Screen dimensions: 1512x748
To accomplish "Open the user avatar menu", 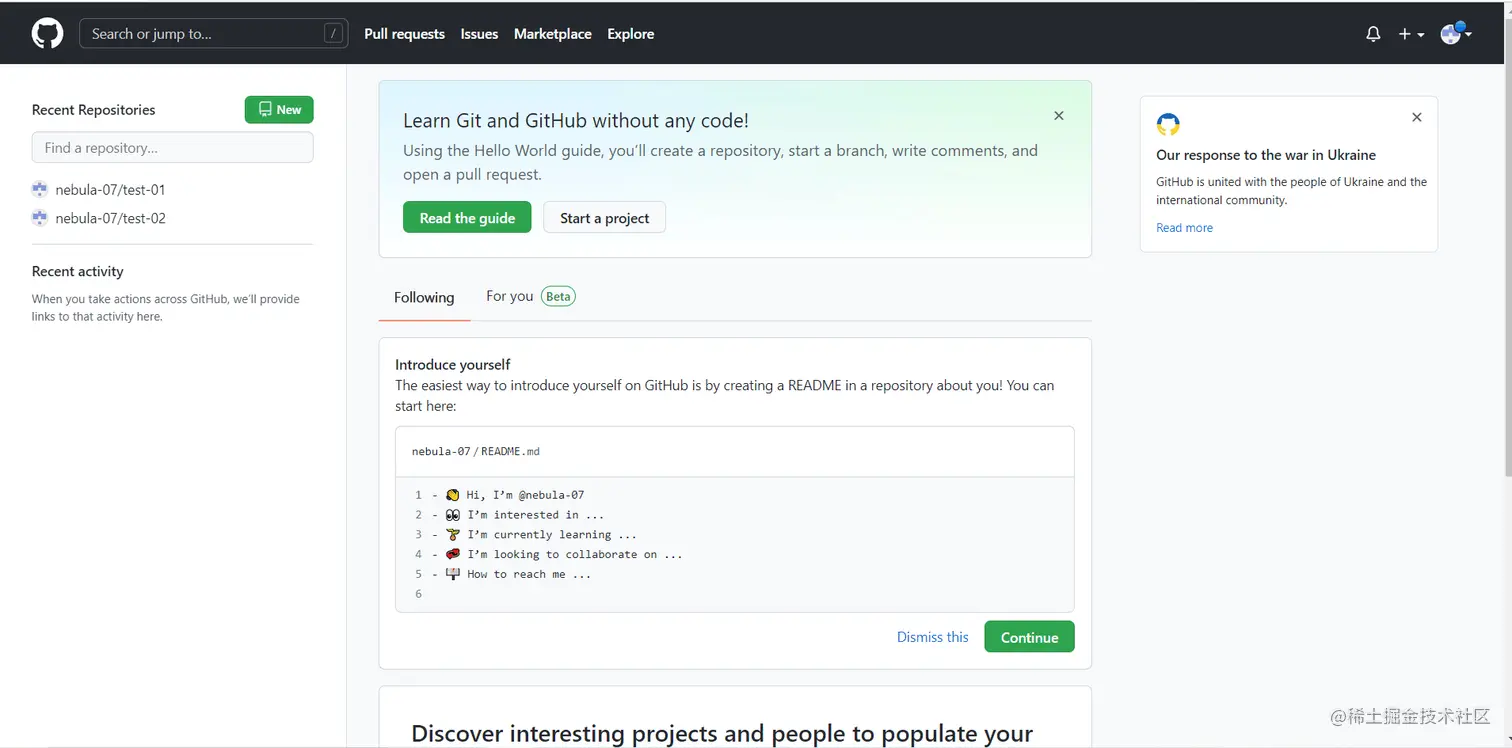I will tap(1456, 33).
